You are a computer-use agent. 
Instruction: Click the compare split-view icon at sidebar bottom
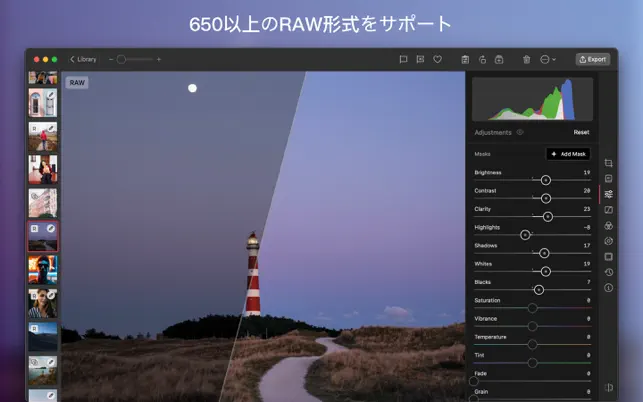click(609, 387)
